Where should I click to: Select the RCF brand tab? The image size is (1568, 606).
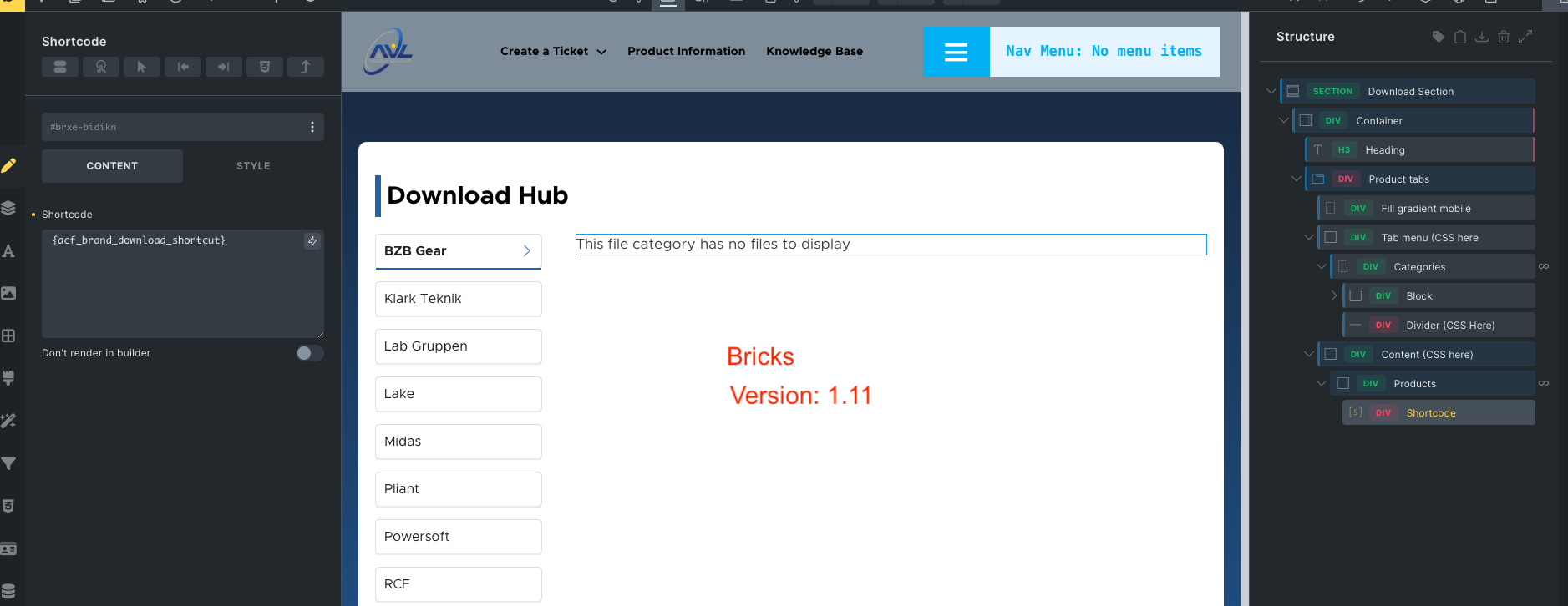pyautogui.click(x=459, y=584)
